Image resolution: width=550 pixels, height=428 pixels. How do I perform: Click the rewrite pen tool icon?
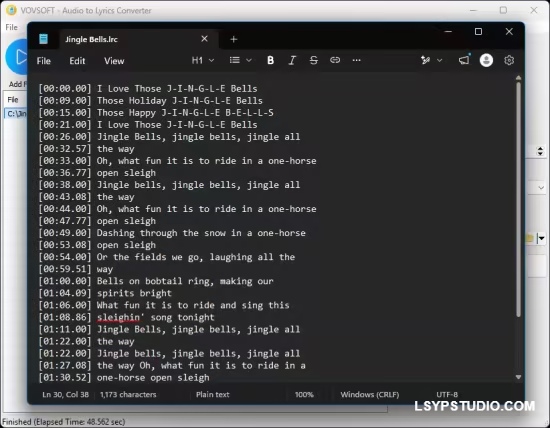point(425,60)
